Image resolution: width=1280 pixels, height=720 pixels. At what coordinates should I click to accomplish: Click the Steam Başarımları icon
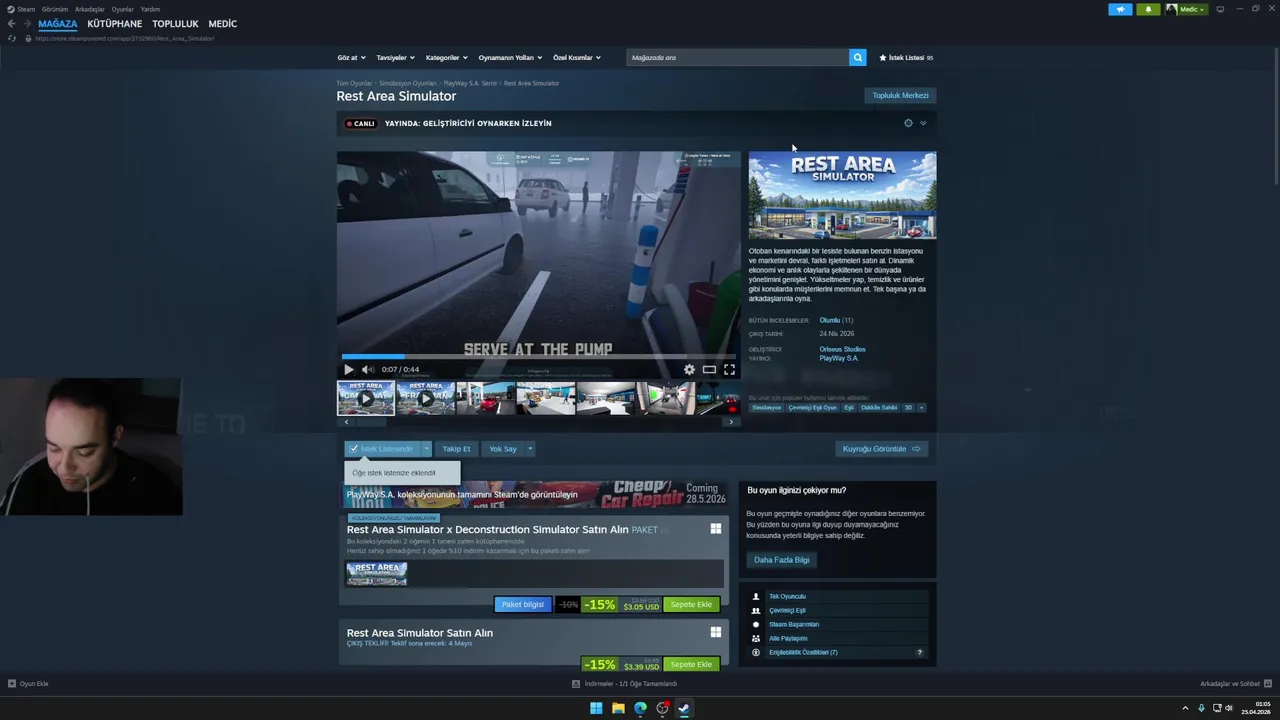click(756, 624)
